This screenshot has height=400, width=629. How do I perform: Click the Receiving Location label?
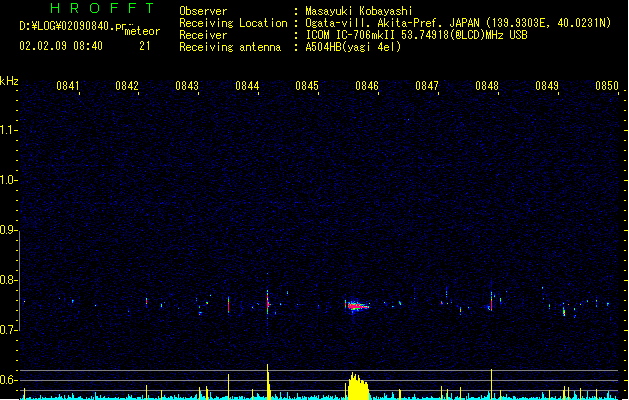click(233, 23)
